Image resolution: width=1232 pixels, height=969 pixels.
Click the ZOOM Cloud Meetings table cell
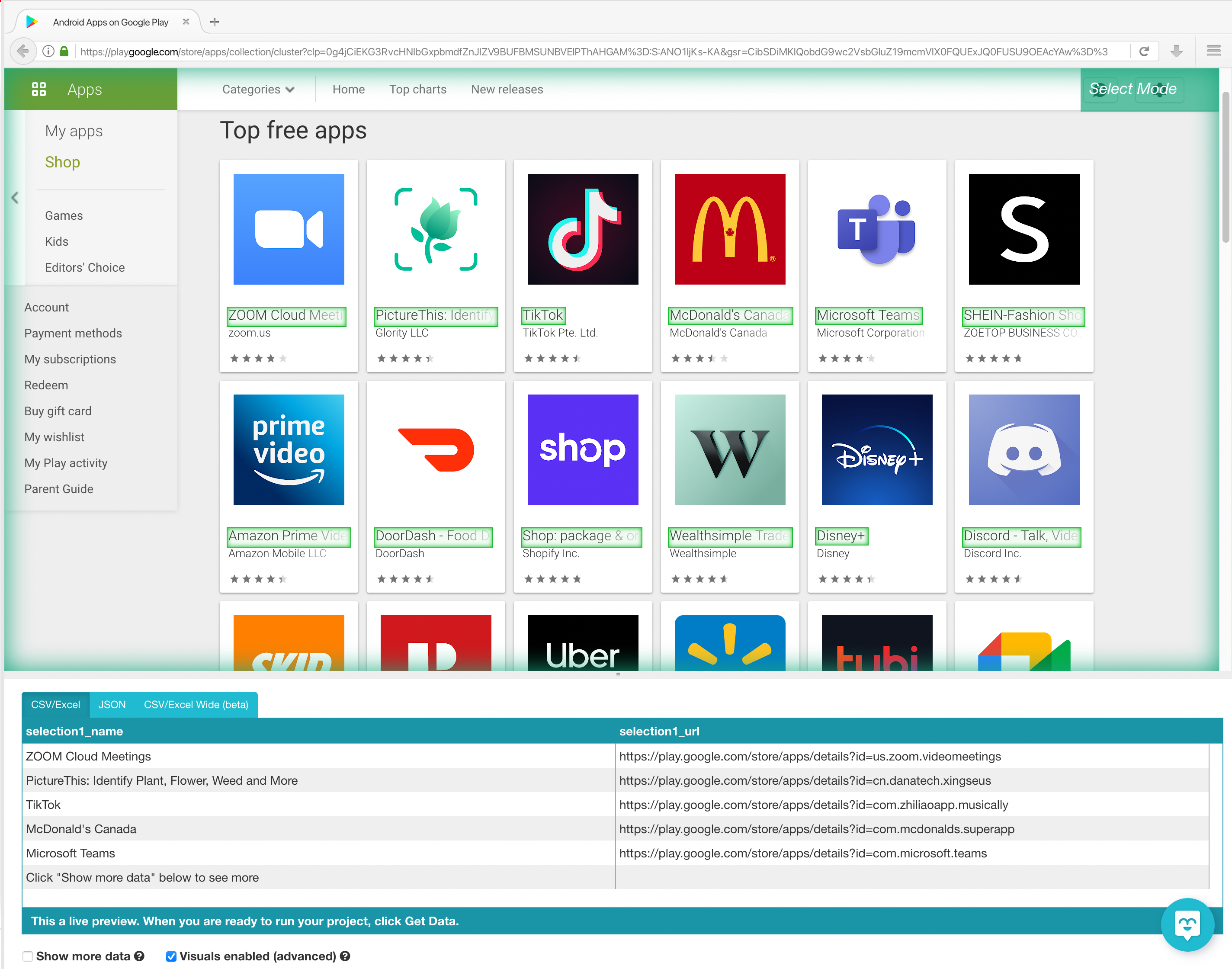coord(318,756)
